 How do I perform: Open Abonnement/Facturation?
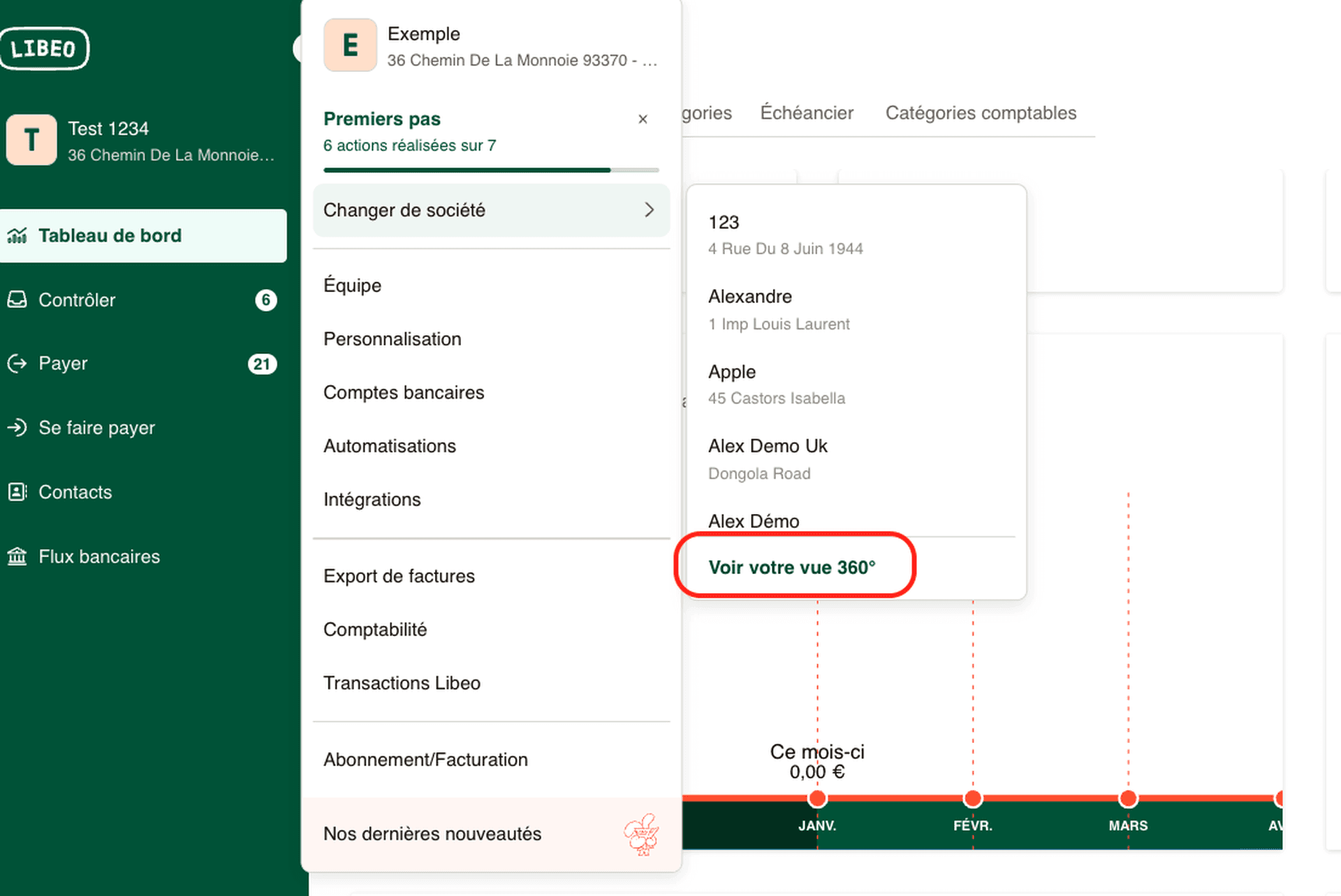pos(425,759)
